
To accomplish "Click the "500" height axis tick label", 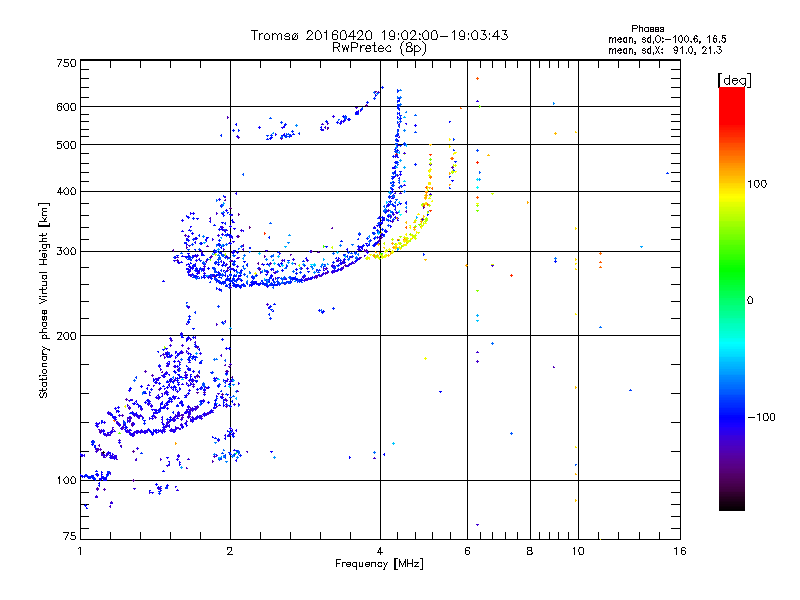I will tap(66, 145).
